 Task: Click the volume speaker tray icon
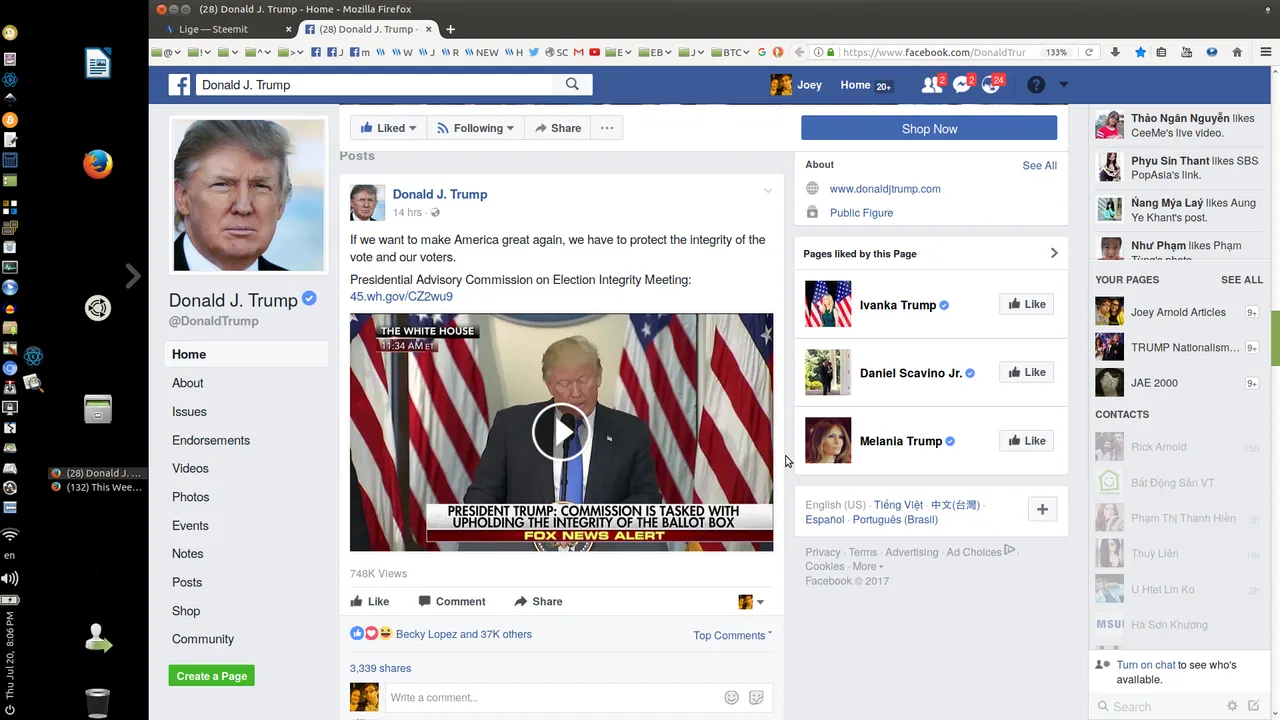(10, 578)
